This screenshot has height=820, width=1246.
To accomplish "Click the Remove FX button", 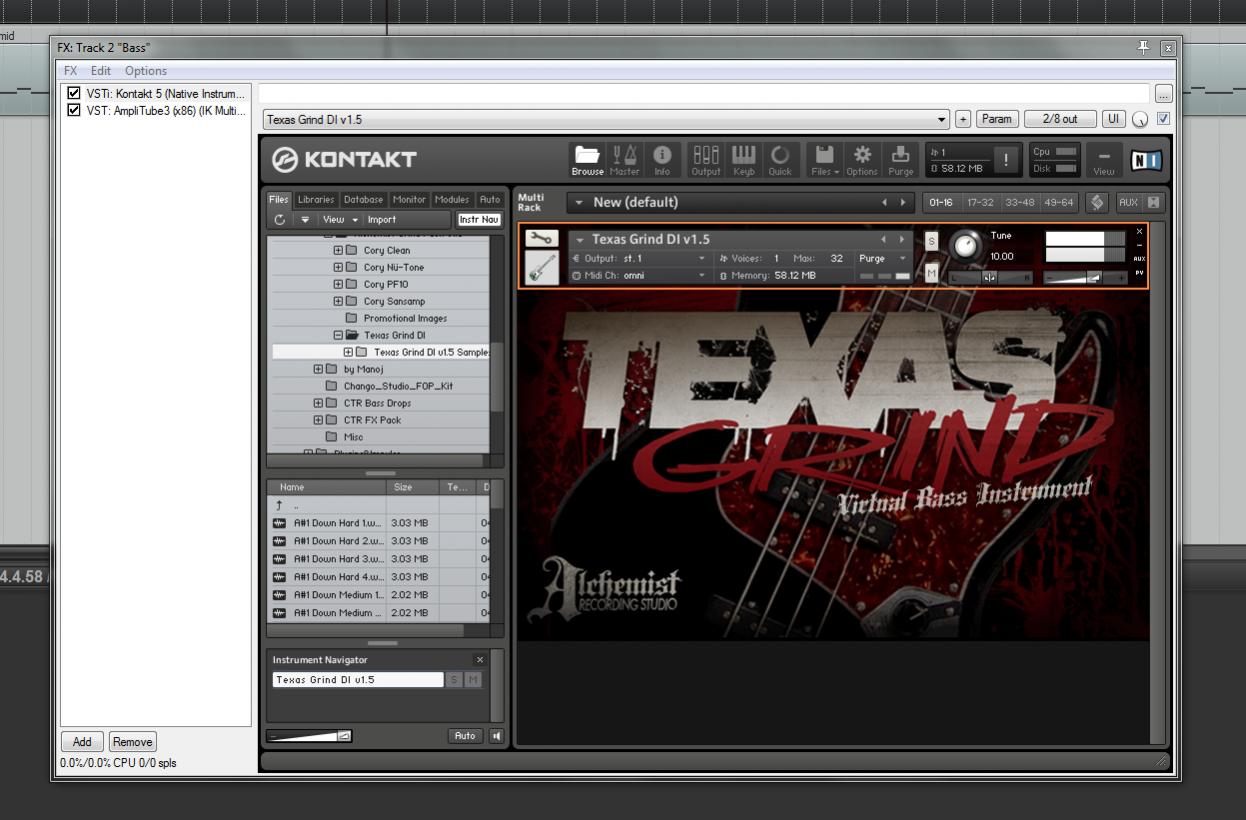I will (x=132, y=742).
